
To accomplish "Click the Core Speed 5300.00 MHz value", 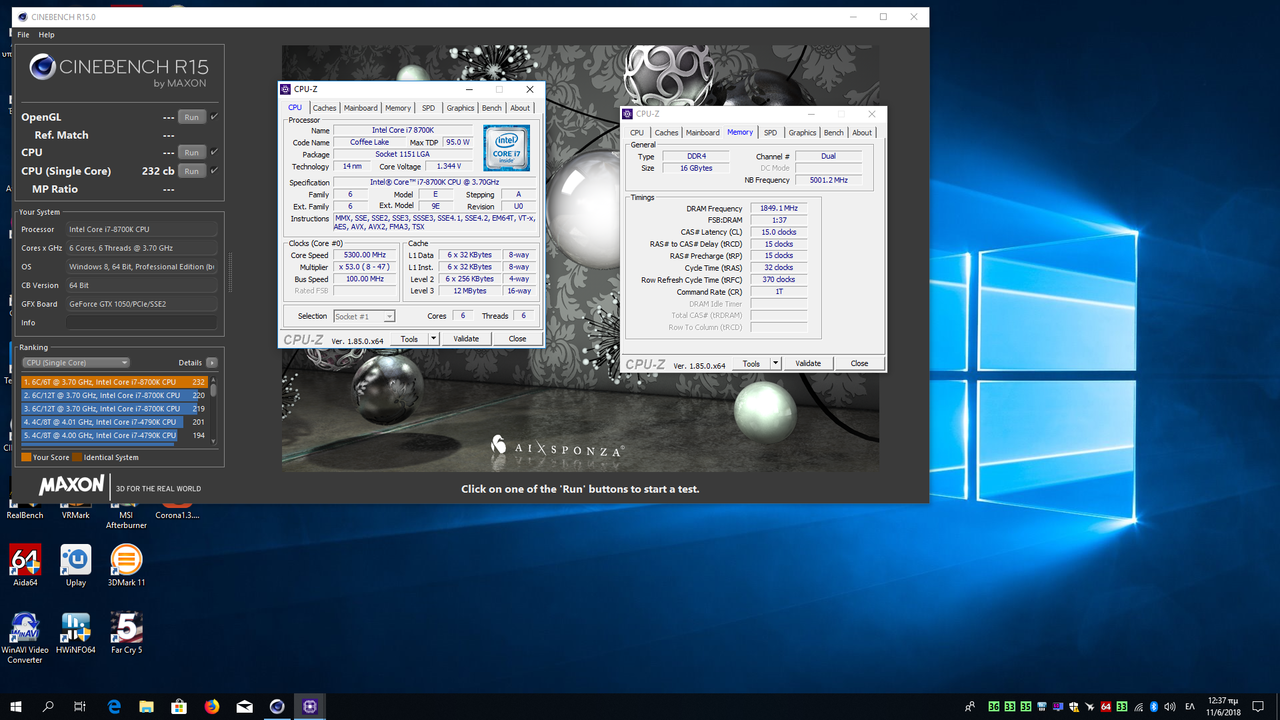I will (364, 255).
